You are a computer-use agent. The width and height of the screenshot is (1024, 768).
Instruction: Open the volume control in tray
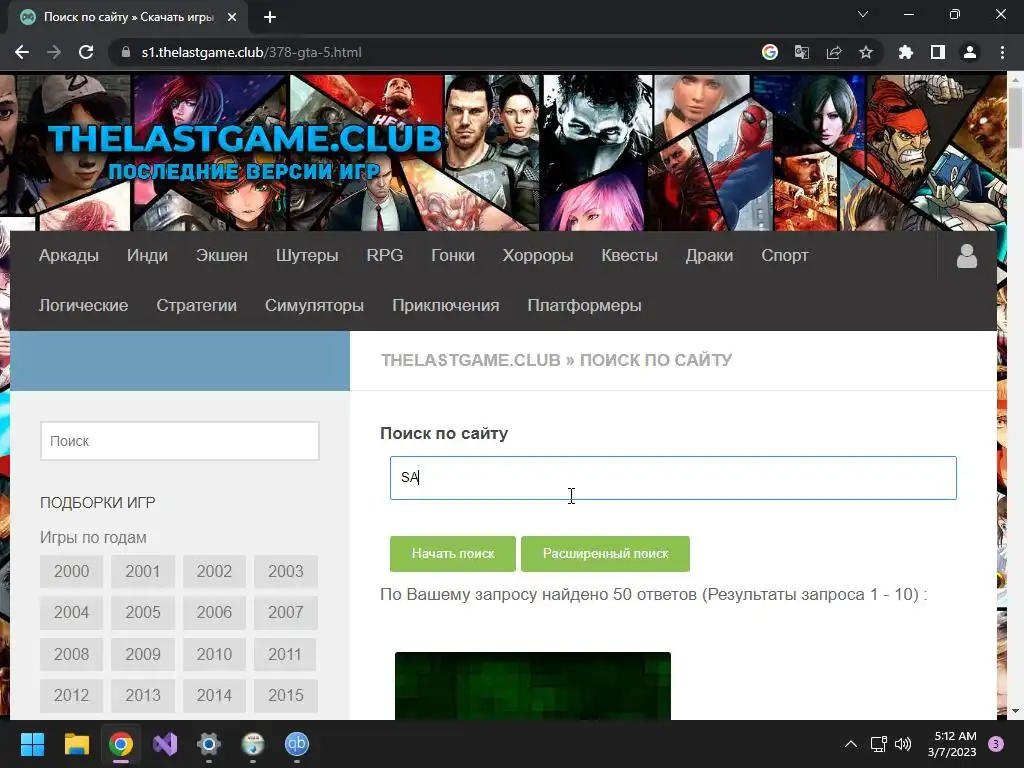click(903, 744)
